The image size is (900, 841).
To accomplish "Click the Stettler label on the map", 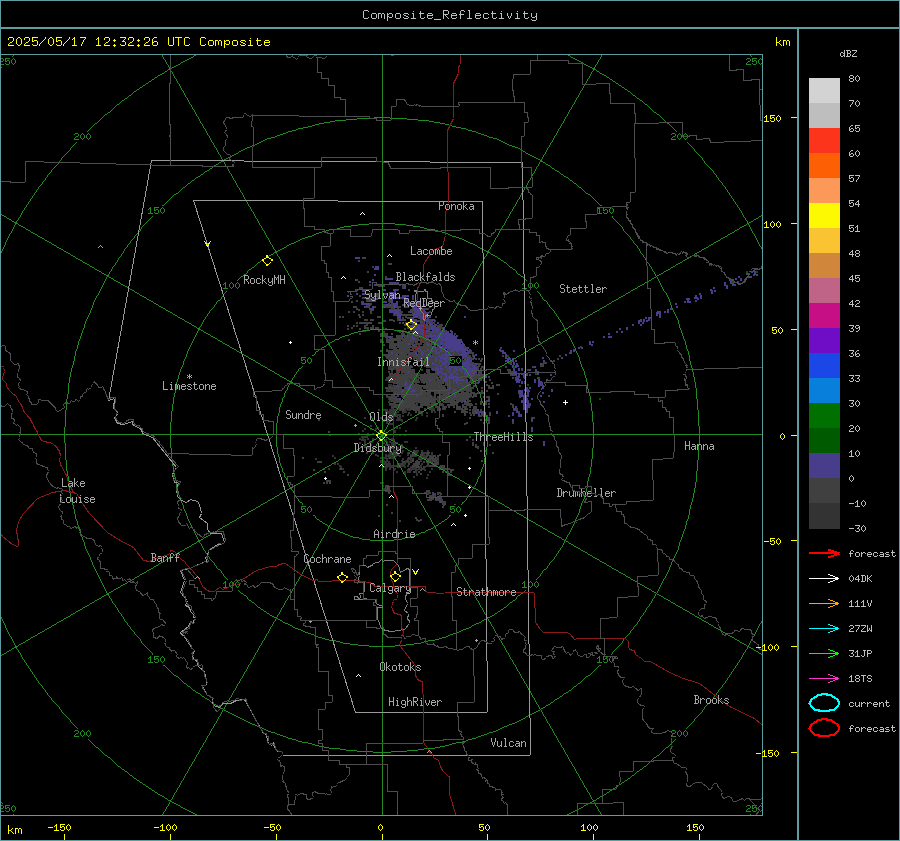I will (x=583, y=289).
